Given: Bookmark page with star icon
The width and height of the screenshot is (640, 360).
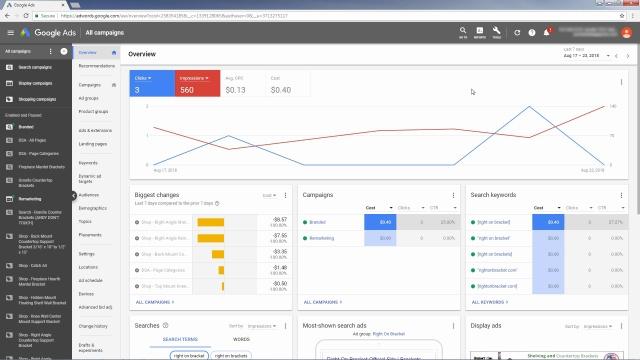Looking at the screenshot, I should click(x=622, y=16).
